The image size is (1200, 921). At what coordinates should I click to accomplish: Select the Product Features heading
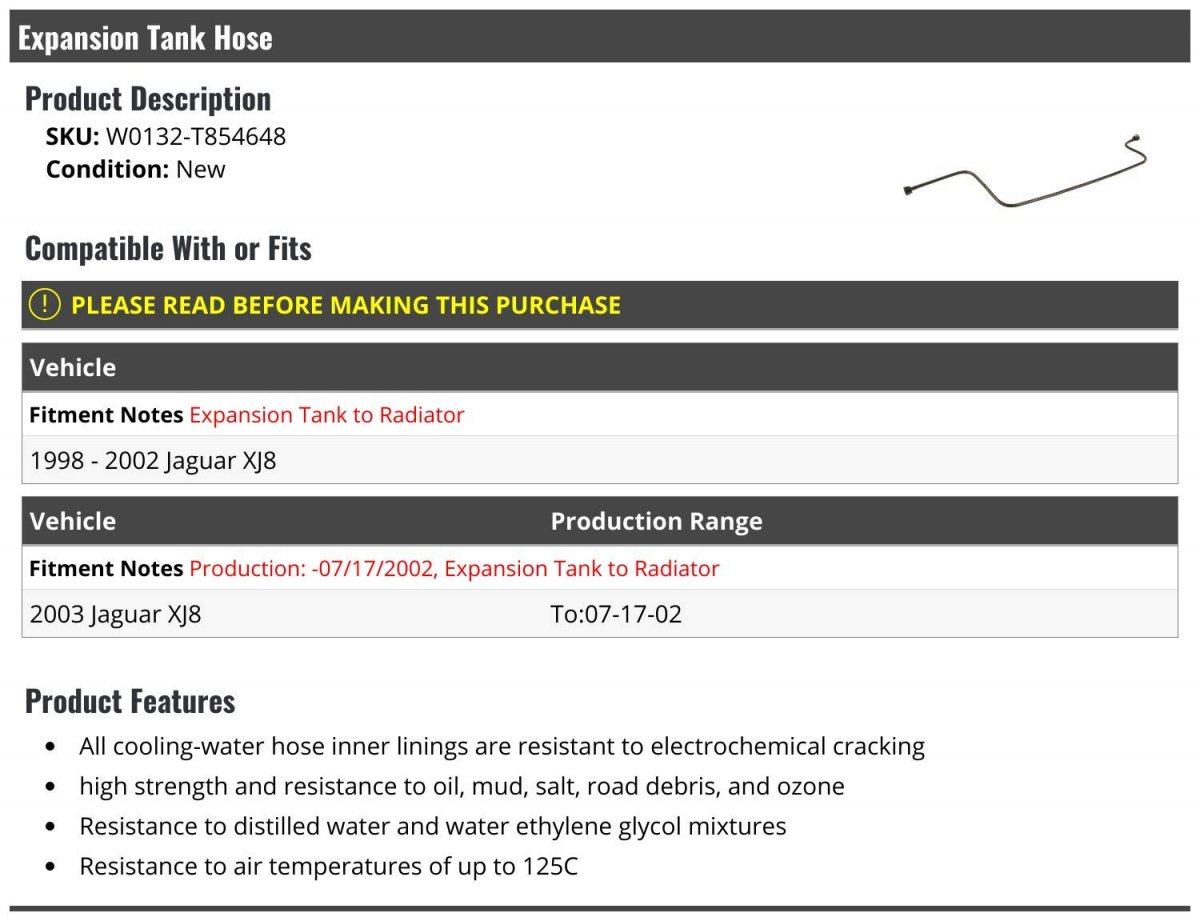[x=130, y=701]
